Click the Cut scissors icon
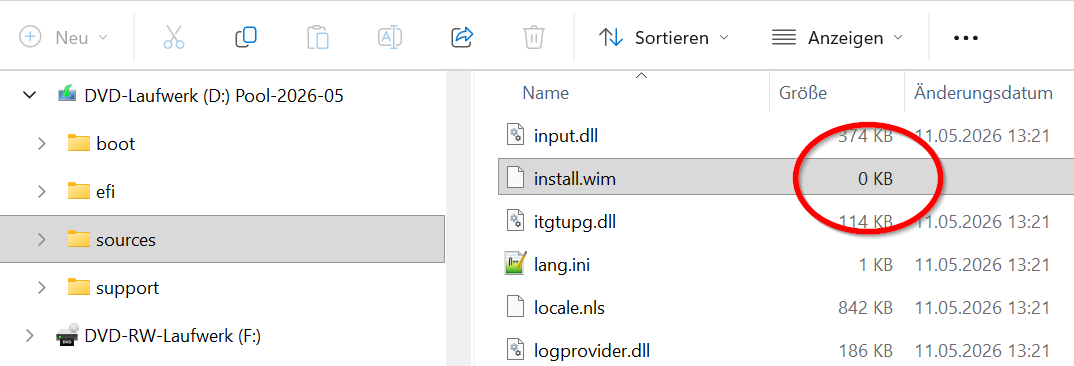This screenshot has height=366, width=1074. [x=174, y=37]
